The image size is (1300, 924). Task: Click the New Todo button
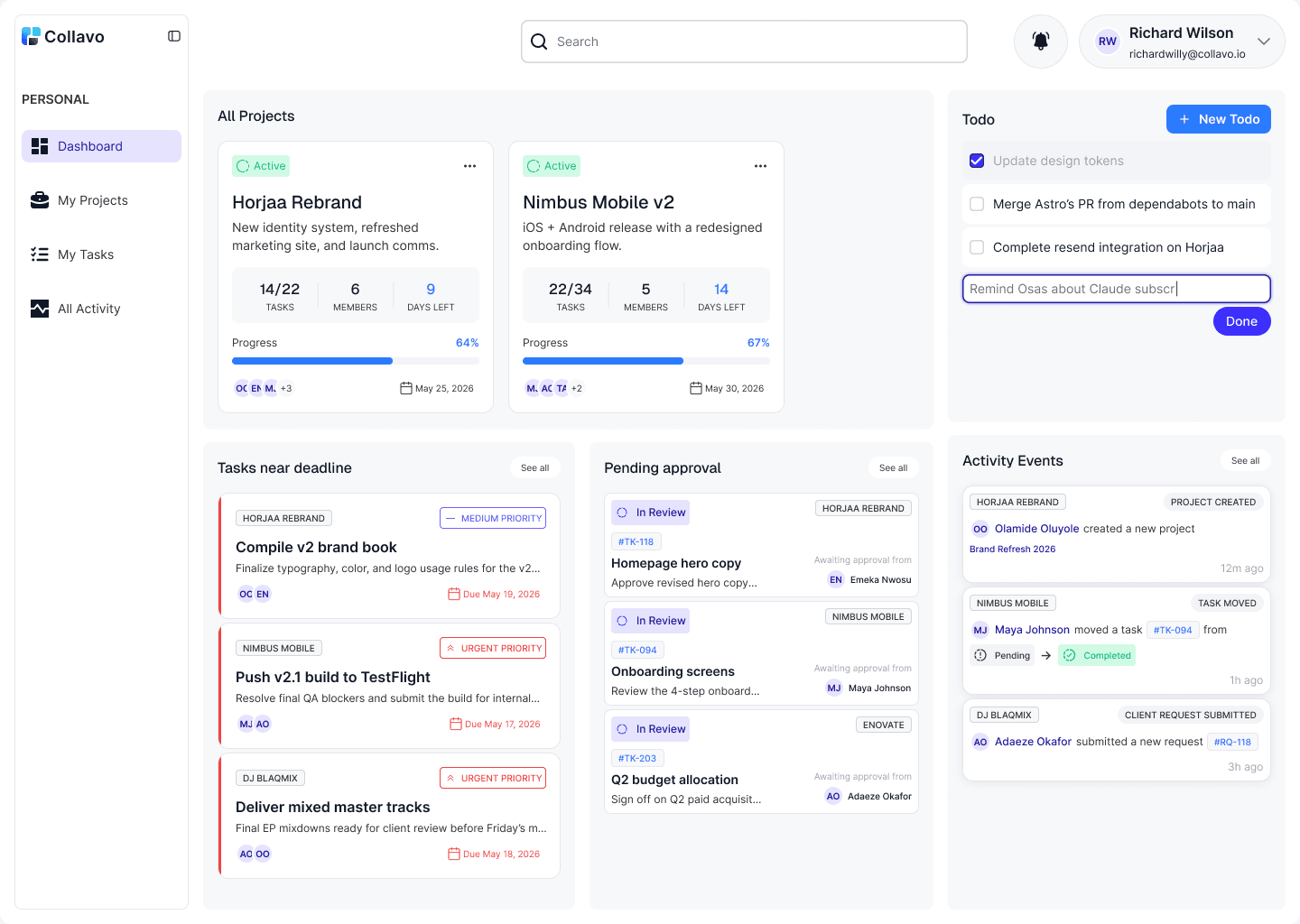[1219, 119]
